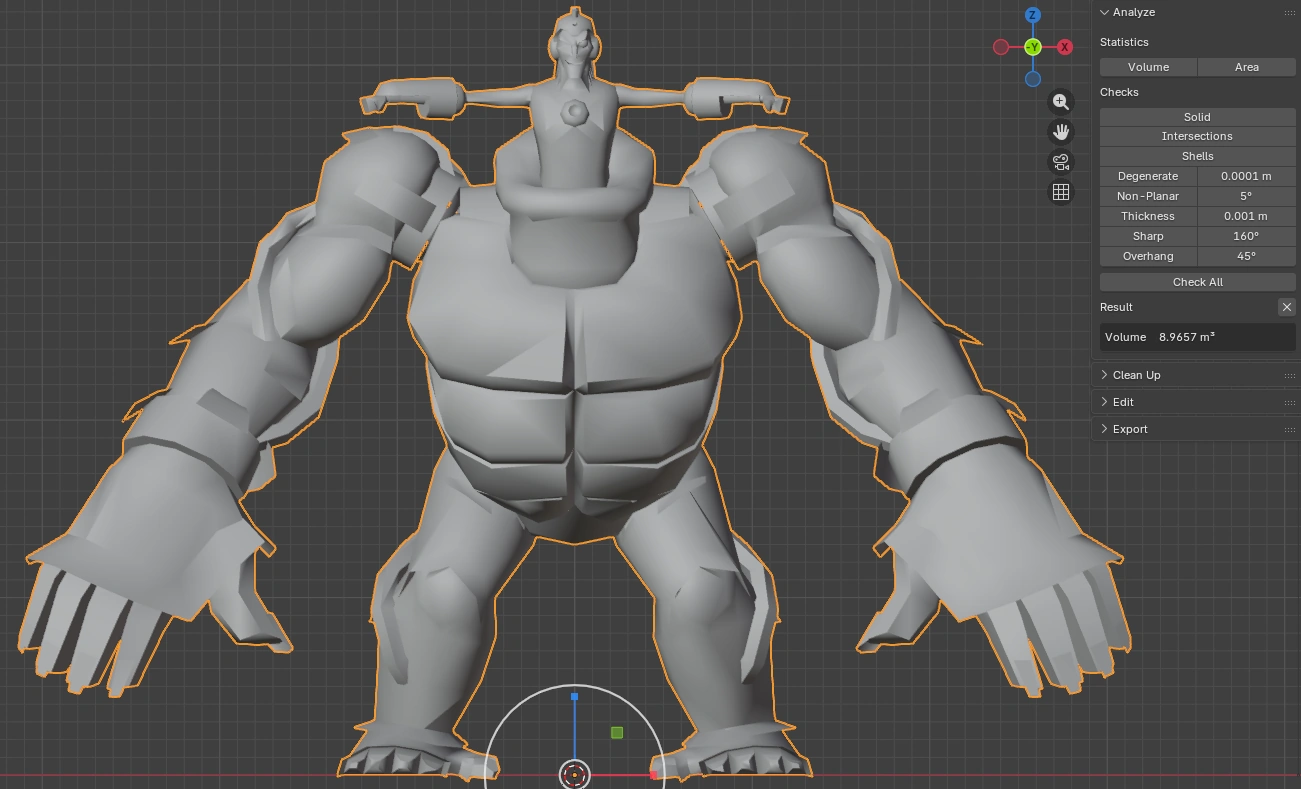Click the red X-axis move gizmo handle

click(x=654, y=775)
